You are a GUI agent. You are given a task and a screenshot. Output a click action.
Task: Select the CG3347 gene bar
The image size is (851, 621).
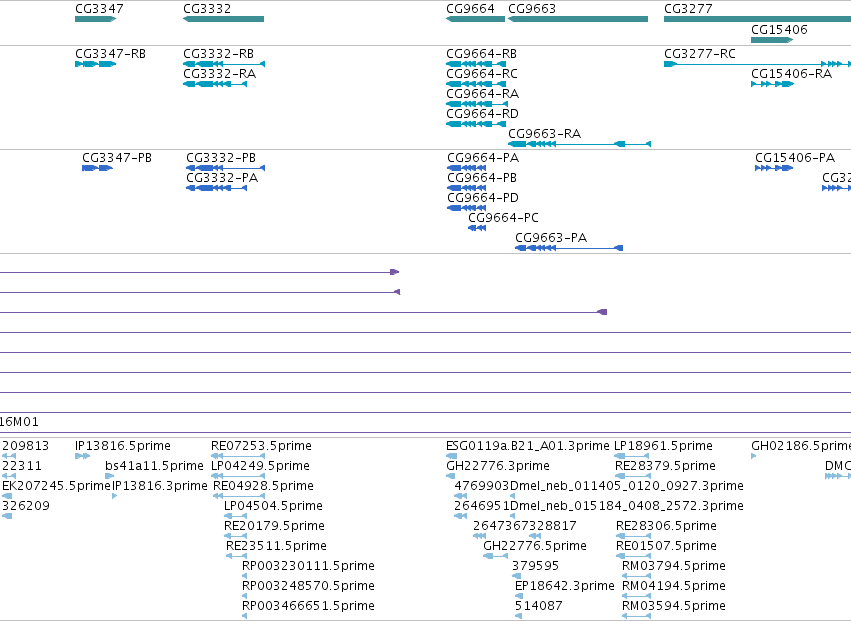[x=96, y=19]
